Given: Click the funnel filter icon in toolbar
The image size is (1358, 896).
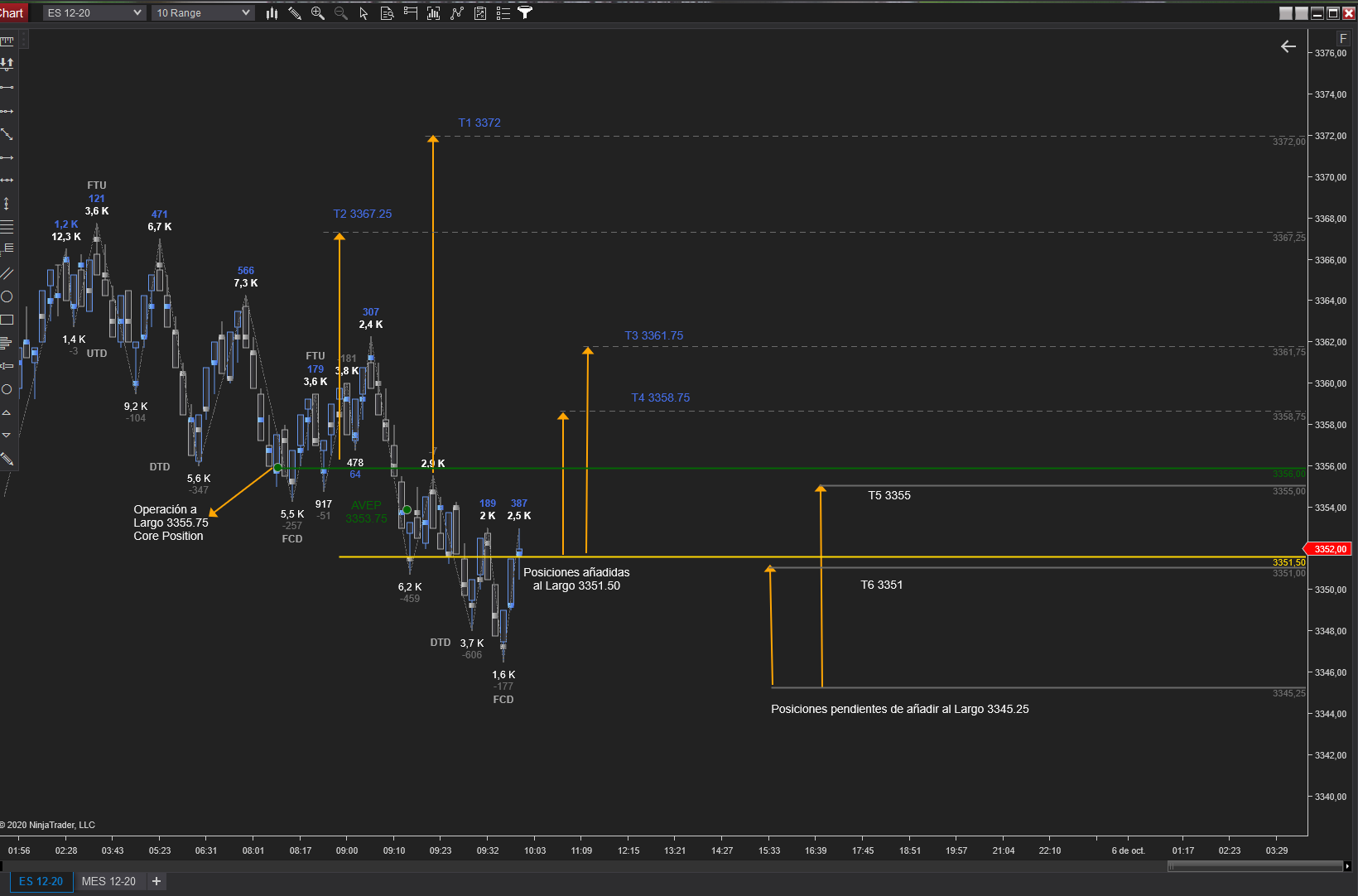Looking at the screenshot, I should coord(525,12).
